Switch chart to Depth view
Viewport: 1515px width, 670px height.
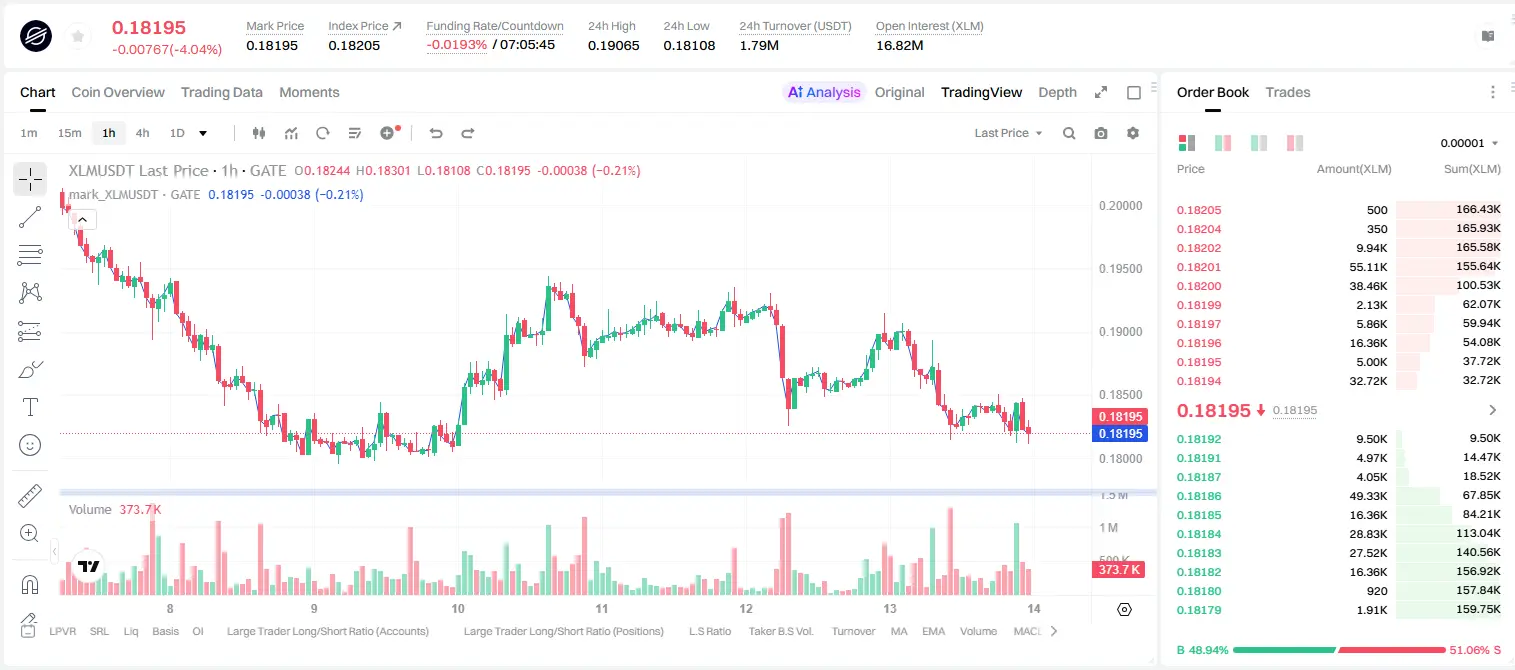1057,92
